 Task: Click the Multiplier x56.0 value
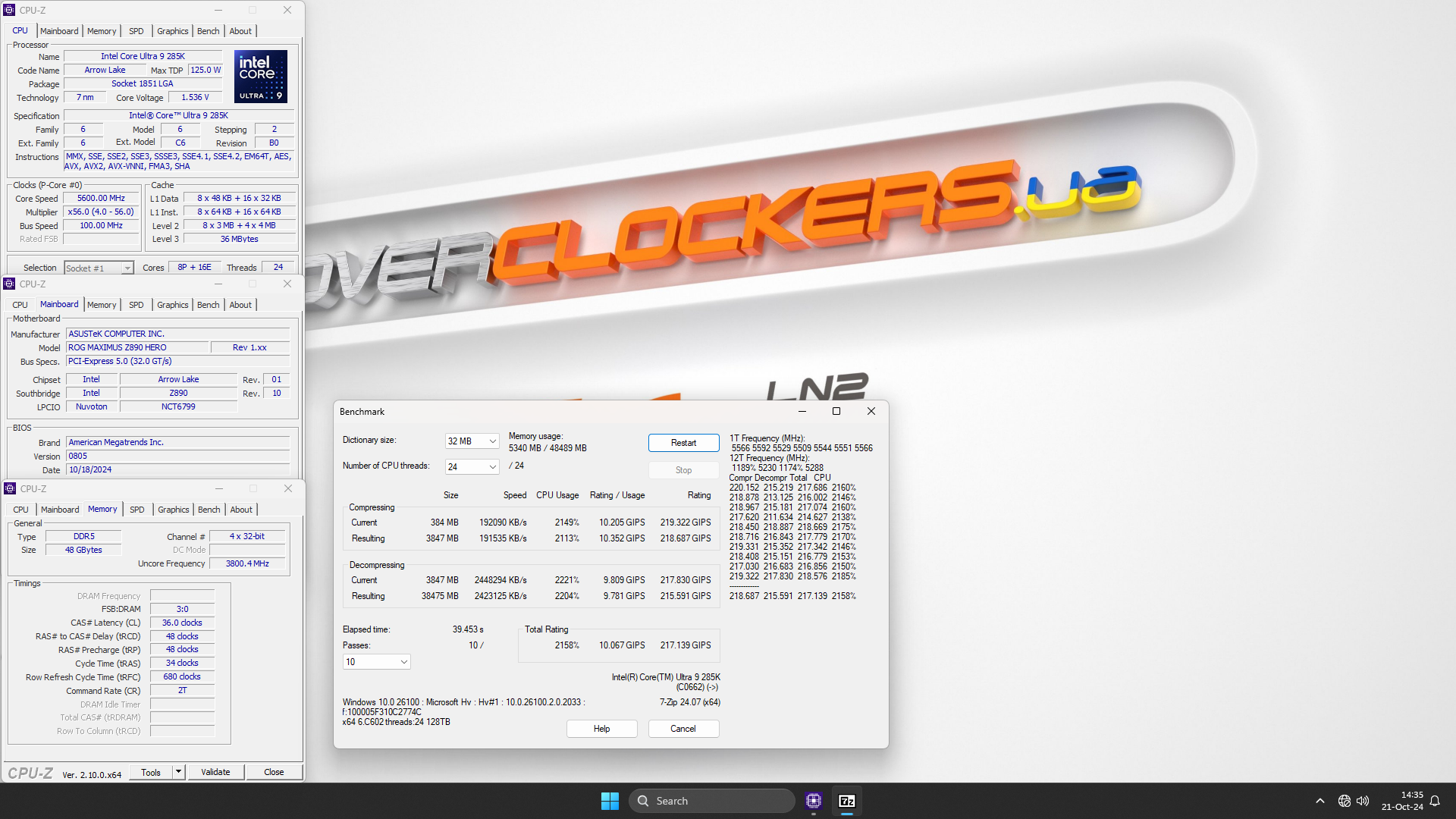click(x=101, y=212)
